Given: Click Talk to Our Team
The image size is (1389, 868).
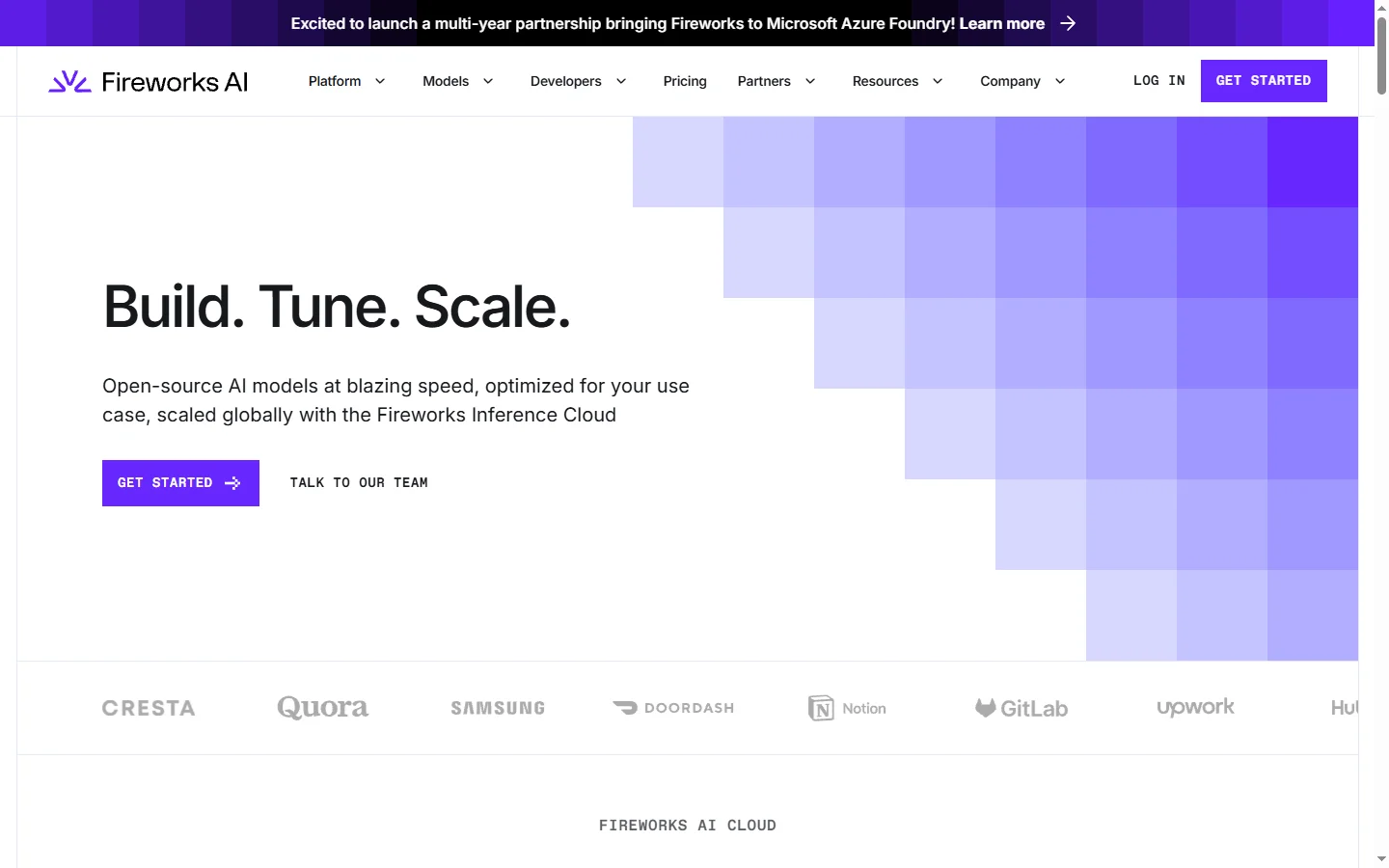Looking at the screenshot, I should (x=359, y=483).
